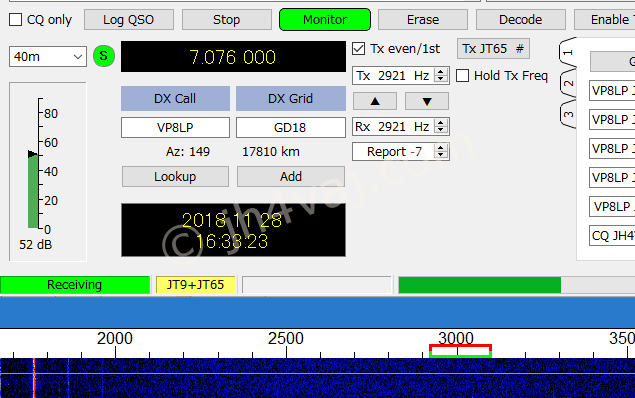This screenshot has height=398, width=635.
Task: Open the 40m band dropdown
Action: pos(48,56)
